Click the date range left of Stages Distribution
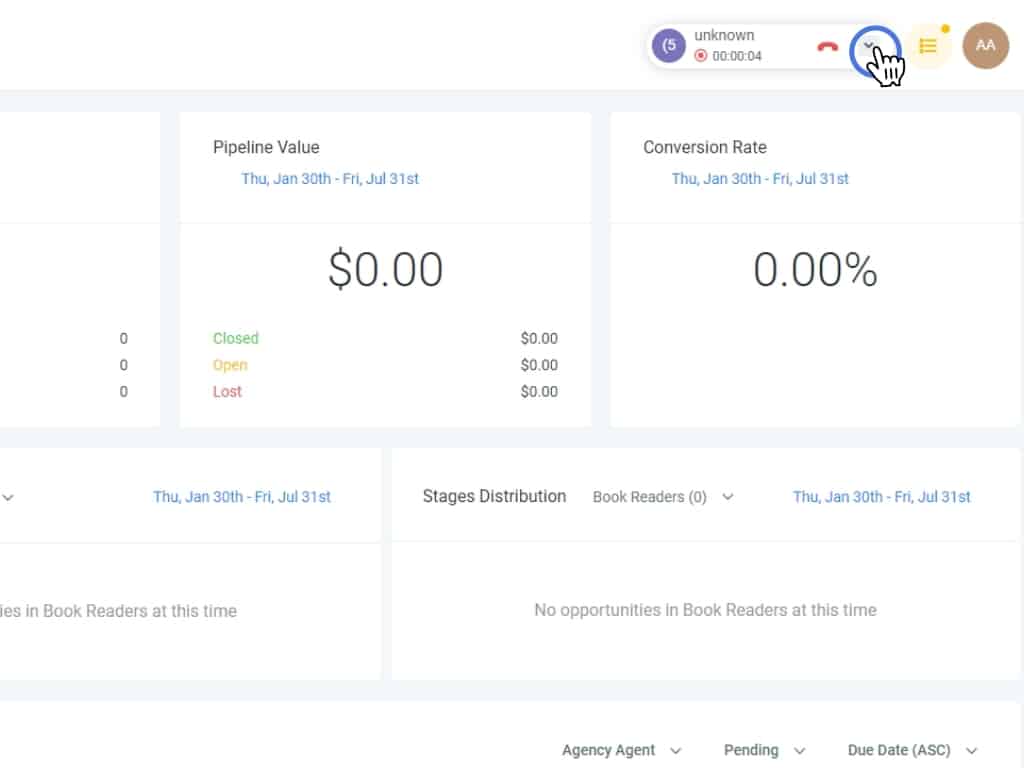 click(x=242, y=497)
